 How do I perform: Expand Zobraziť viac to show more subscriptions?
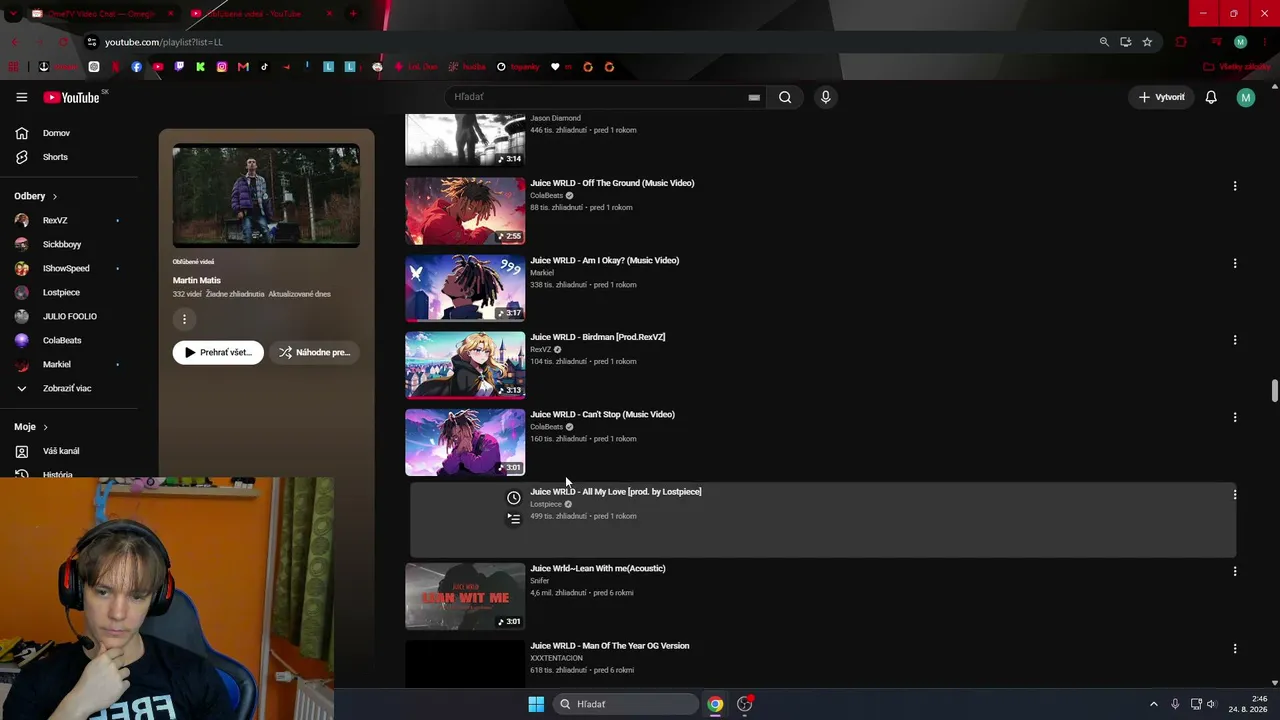tap(69, 388)
